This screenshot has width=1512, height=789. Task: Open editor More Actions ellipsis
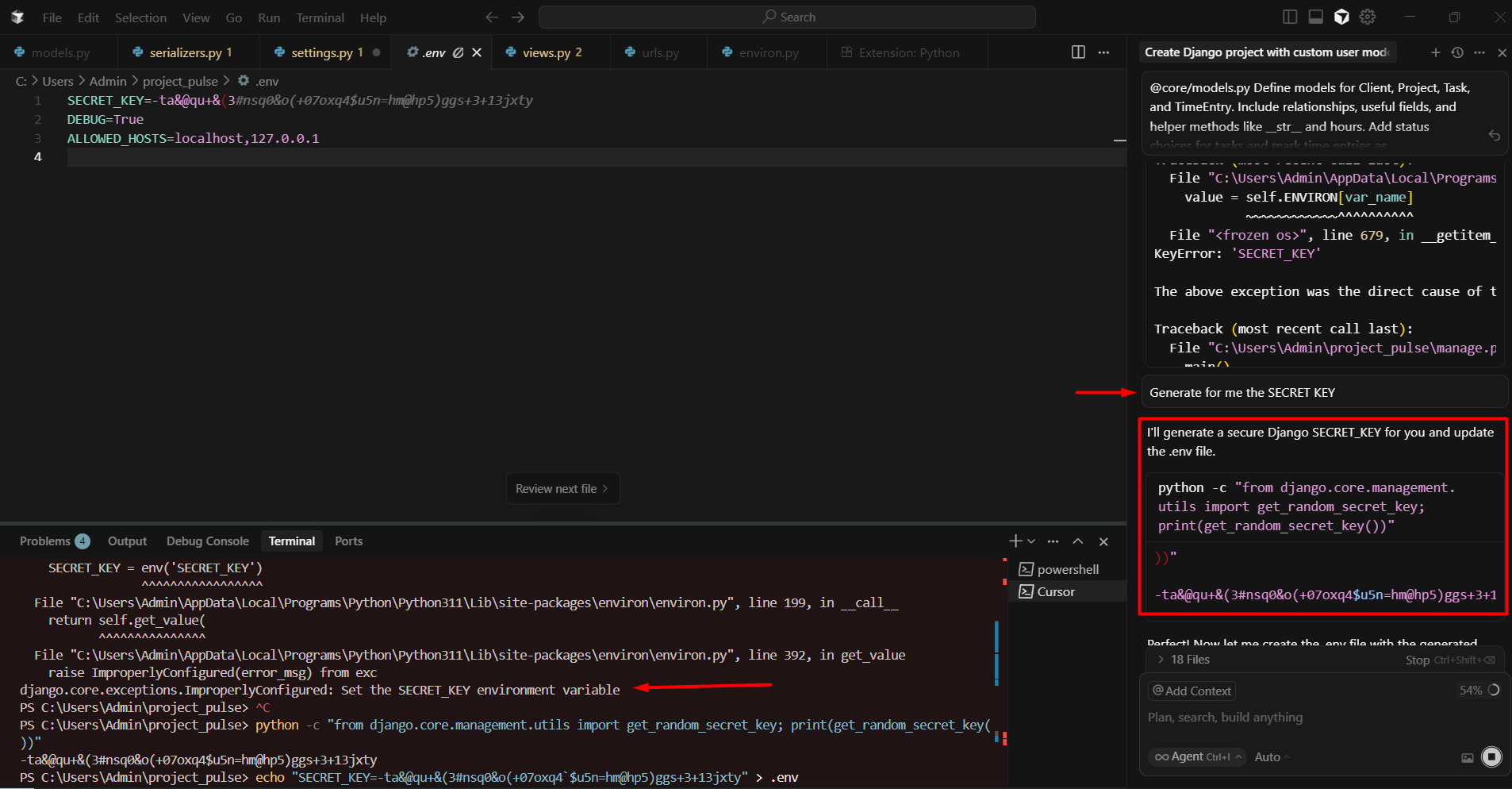1103,52
